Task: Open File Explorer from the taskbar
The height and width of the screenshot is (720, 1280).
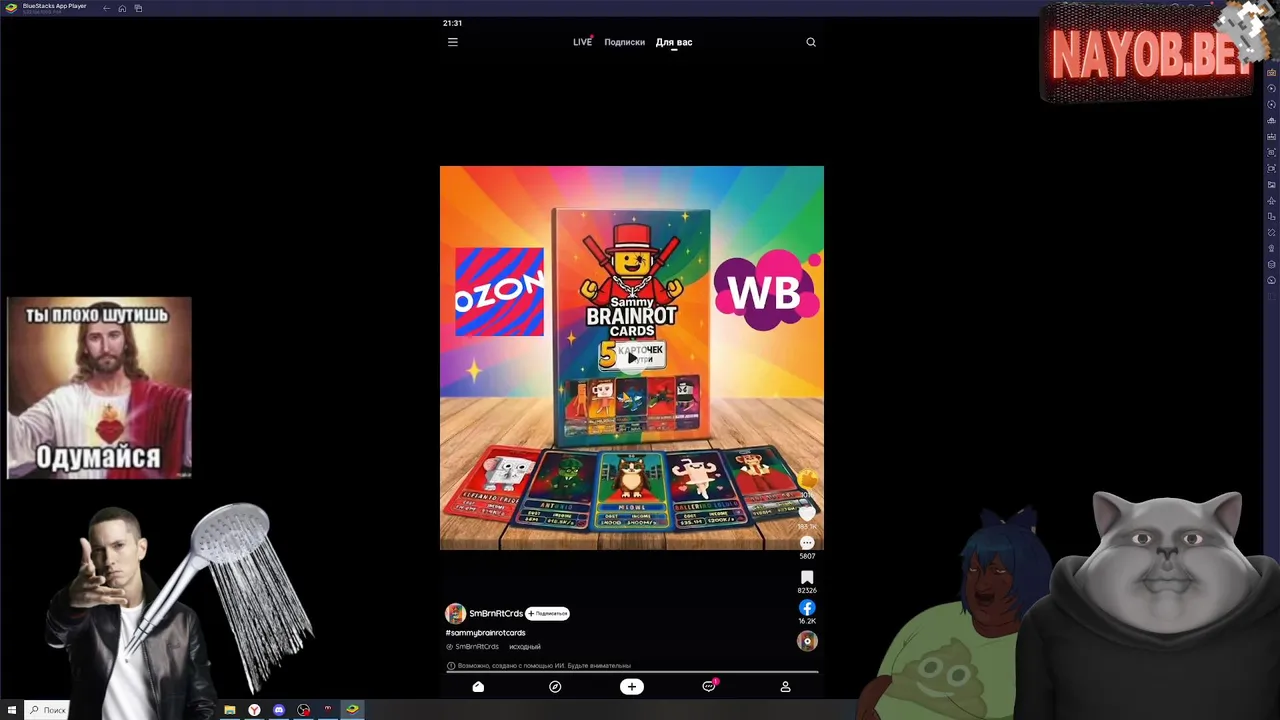Action: coord(230,710)
